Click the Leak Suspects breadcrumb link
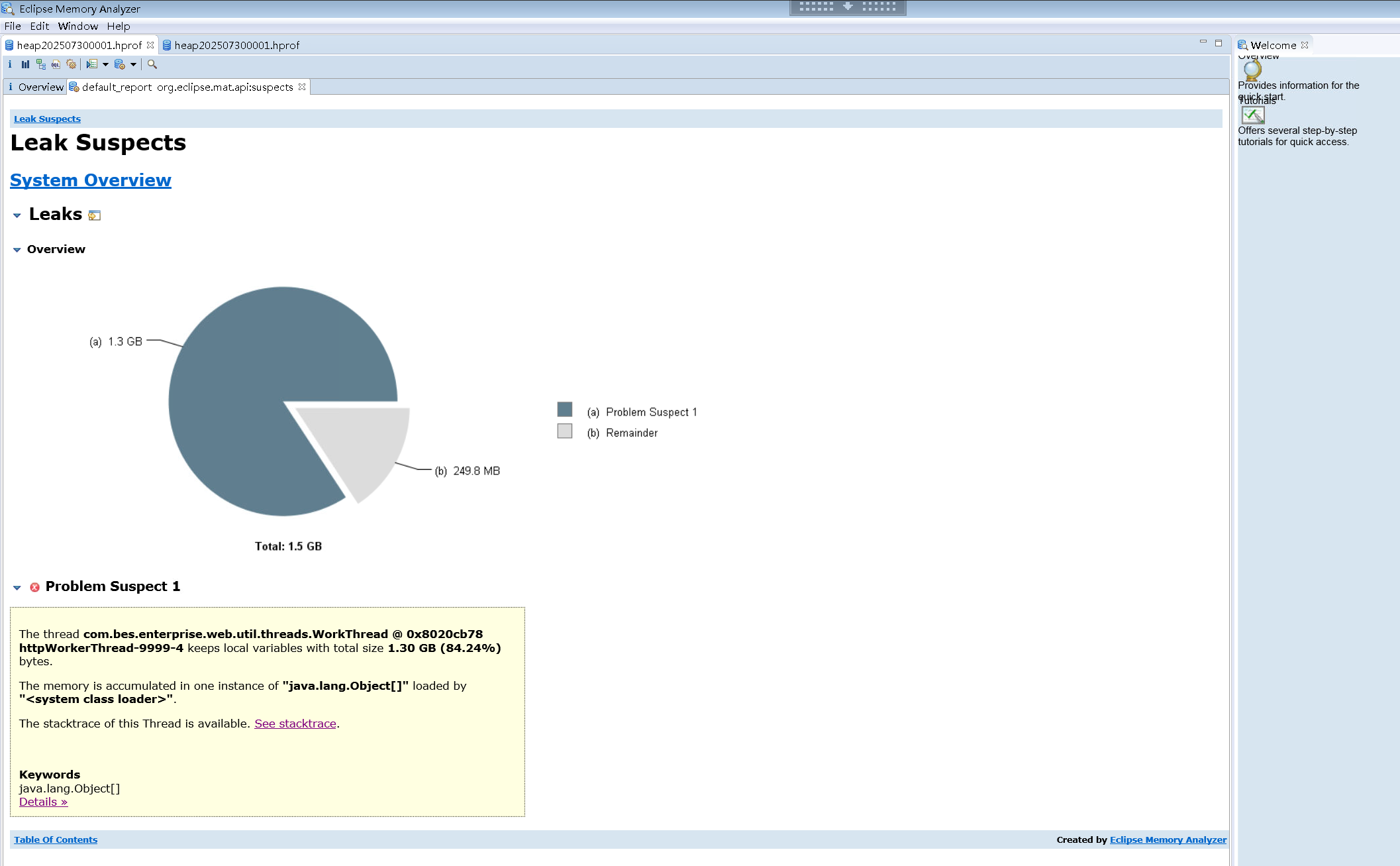1400x866 pixels. coord(47,119)
